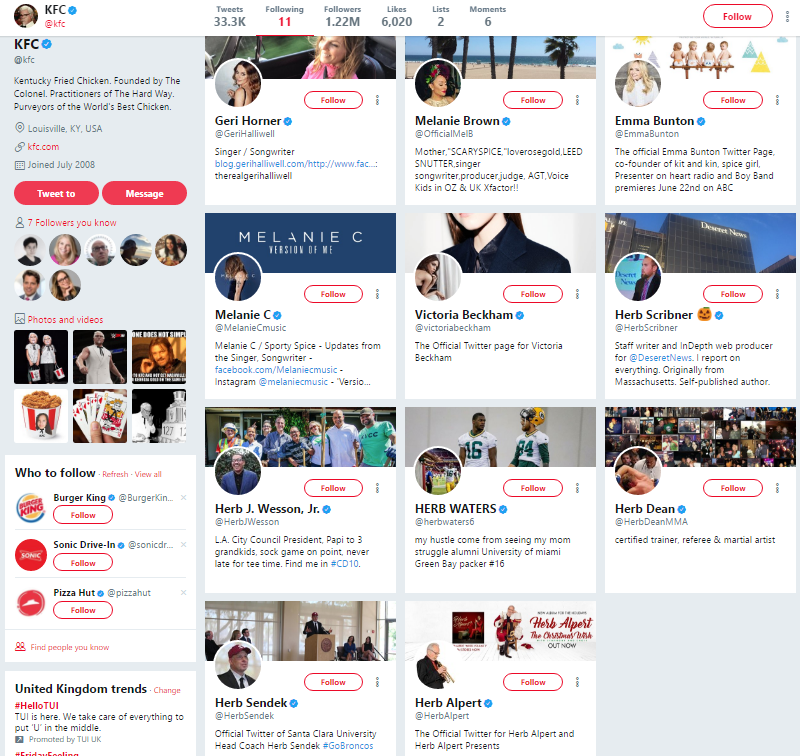800x756 pixels.
Task: Toggle Follow for Melanie Brown
Action: pyautogui.click(x=533, y=100)
